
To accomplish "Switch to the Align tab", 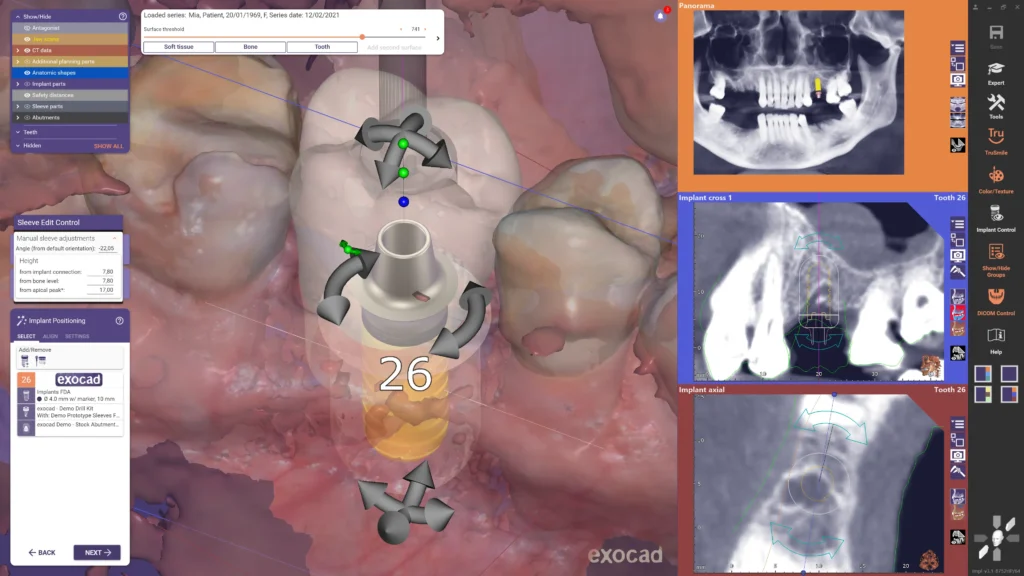I will click(49, 336).
